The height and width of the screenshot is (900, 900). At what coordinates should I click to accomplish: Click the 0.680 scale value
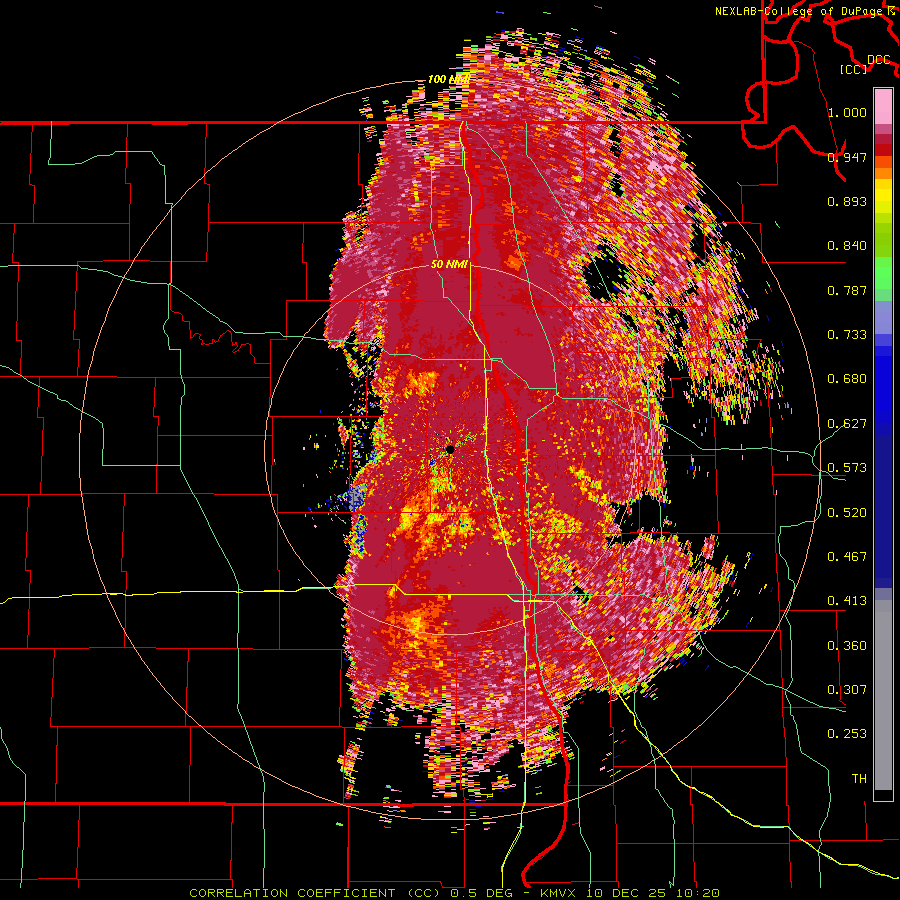pos(847,379)
